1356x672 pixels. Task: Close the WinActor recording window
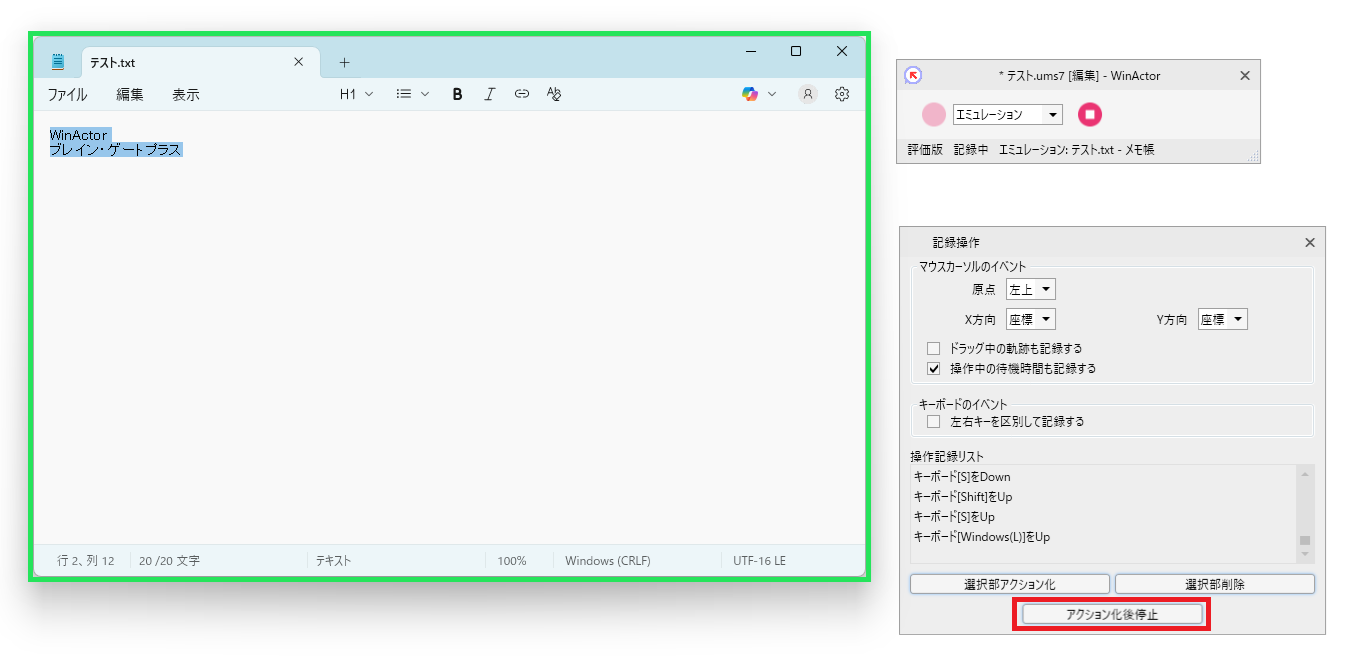click(1245, 75)
